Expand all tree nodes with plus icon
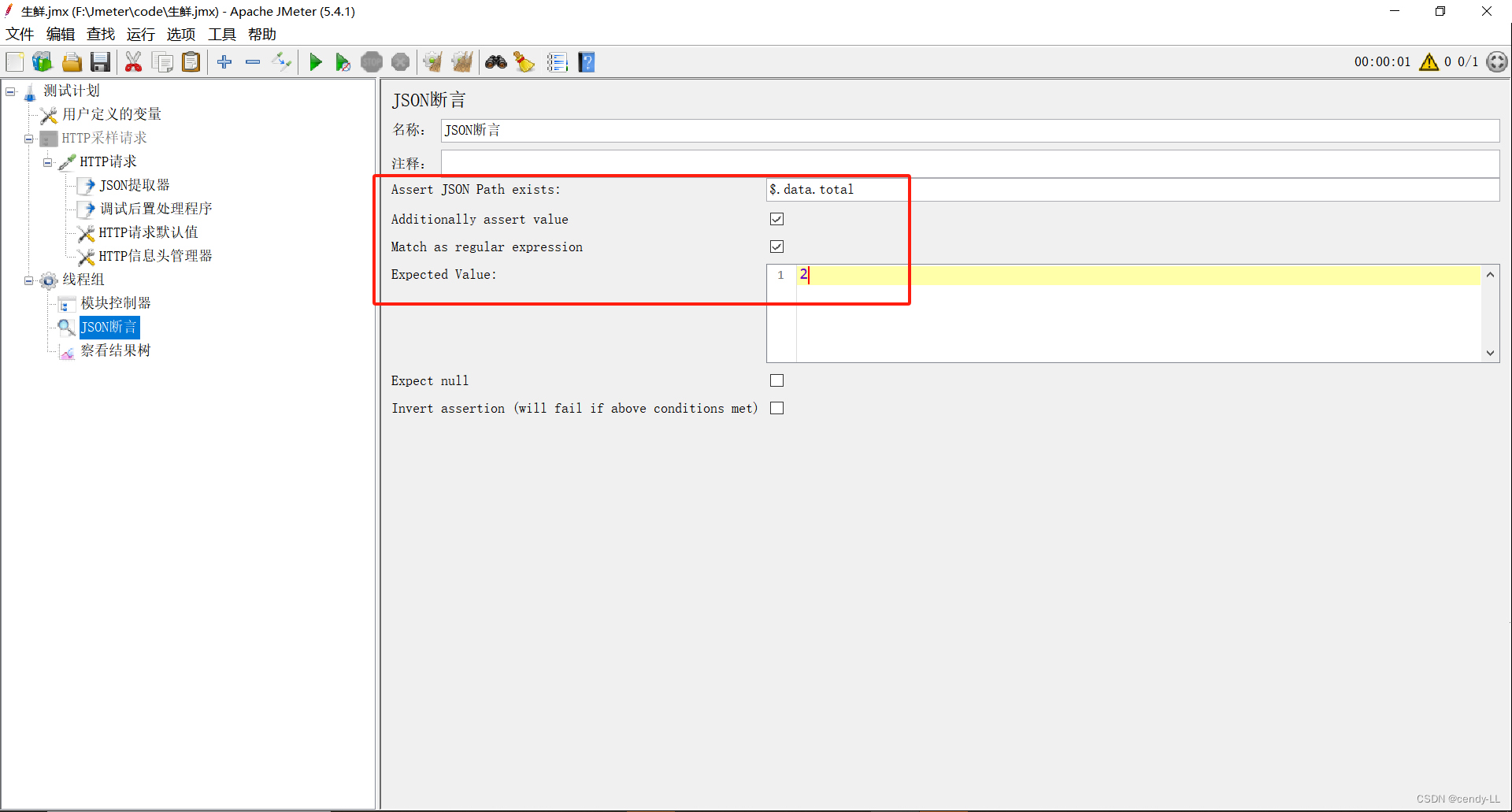Viewport: 1512px width, 812px height. 224,62
